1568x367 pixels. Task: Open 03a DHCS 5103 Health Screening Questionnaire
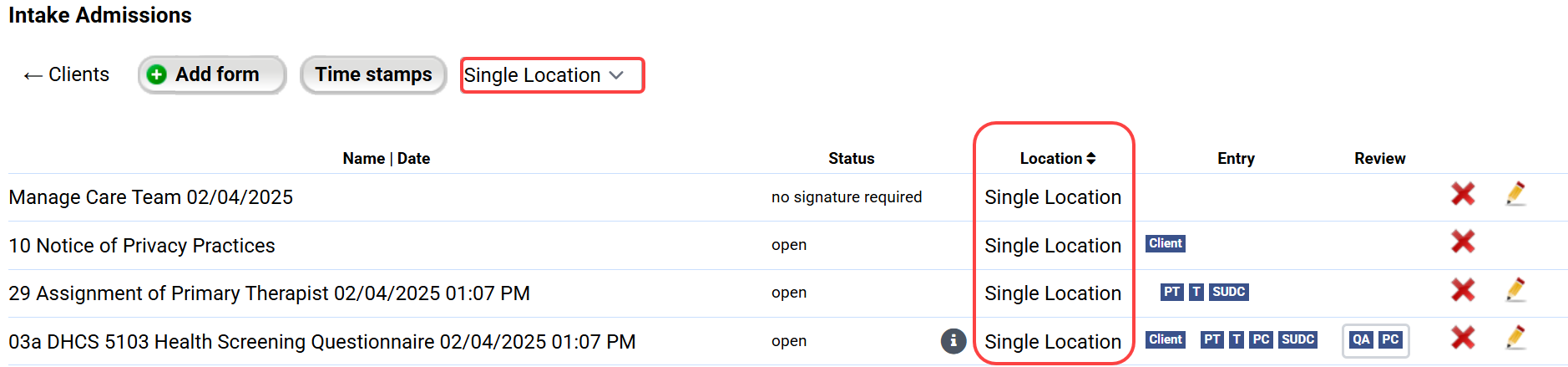[x=321, y=342]
